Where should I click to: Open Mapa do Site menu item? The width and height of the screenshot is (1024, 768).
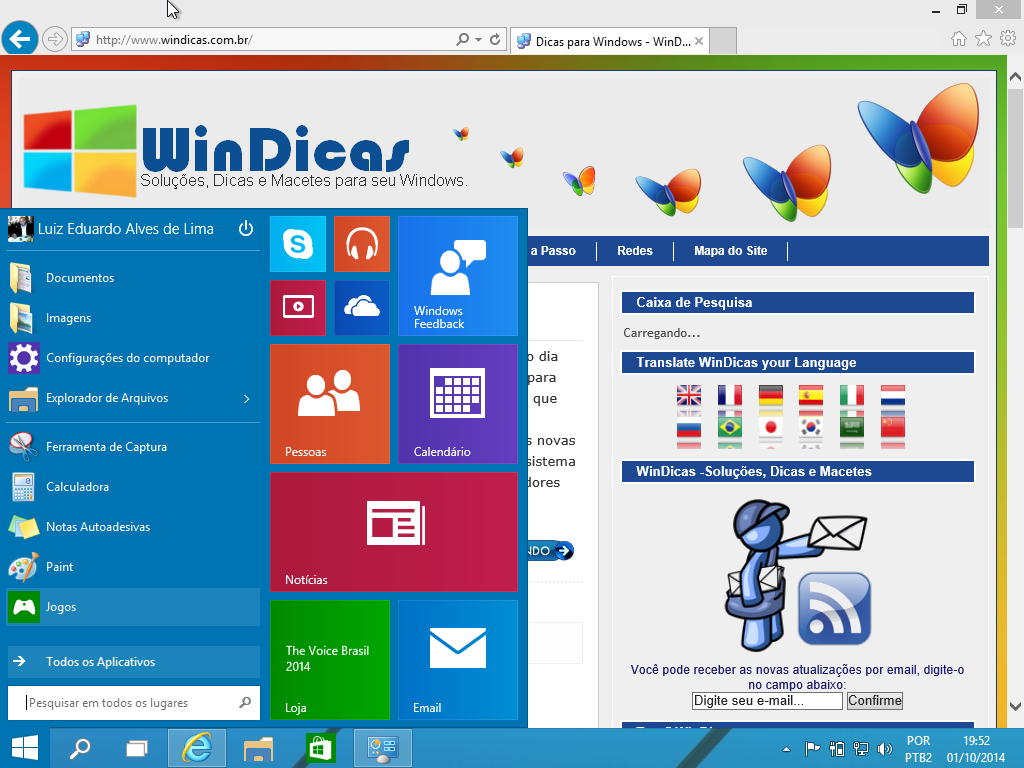730,251
